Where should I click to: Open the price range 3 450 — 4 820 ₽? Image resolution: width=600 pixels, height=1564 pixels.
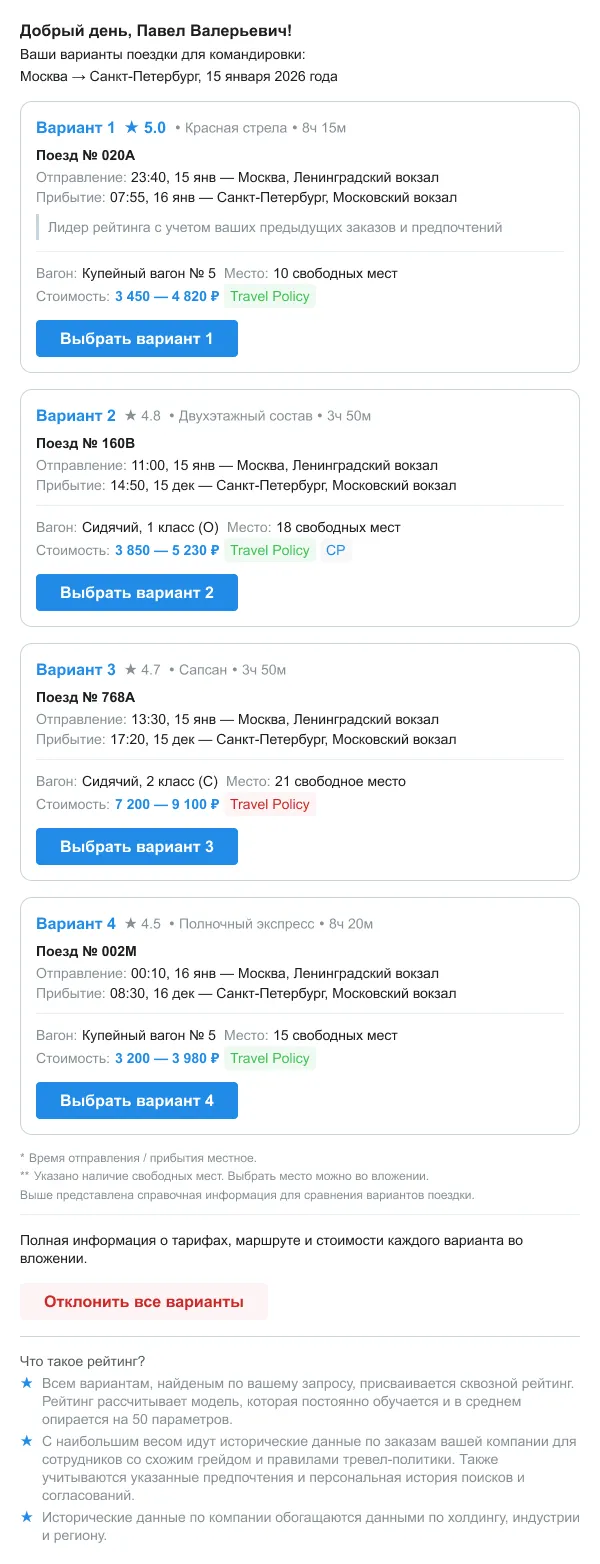[165, 296]
